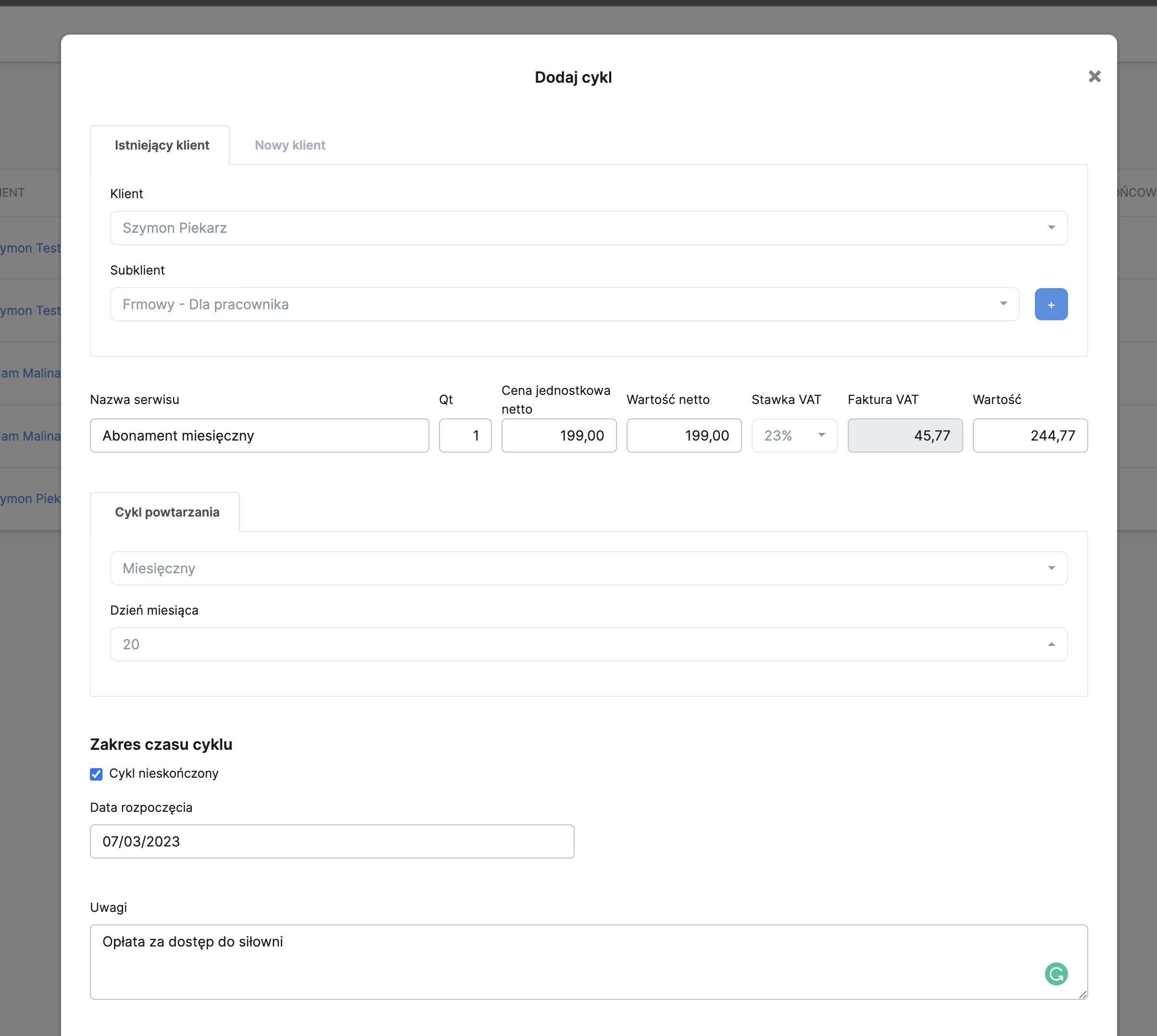Viewport: 1157px width, 1036px height.
Task: Open the Stawka VAT 23% dropdown
Action: click(x=794, y=435)
